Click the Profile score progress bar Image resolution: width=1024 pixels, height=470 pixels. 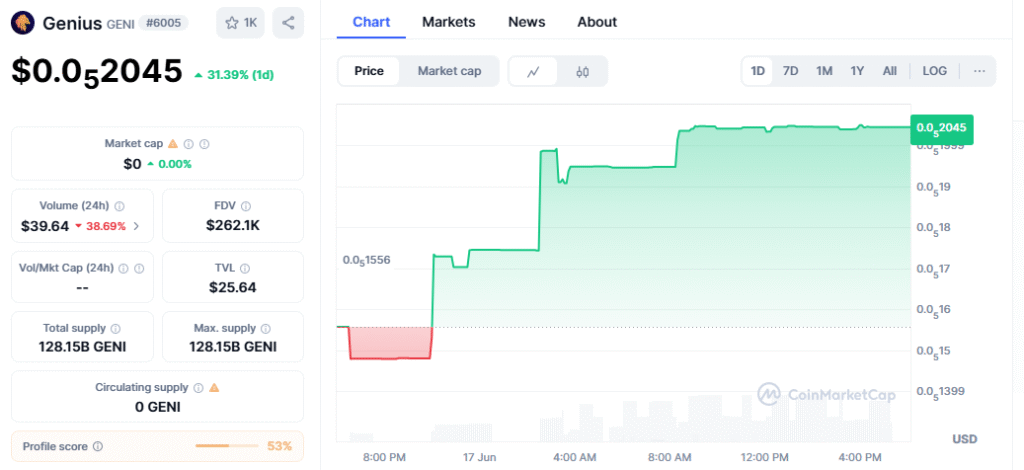[x=227, y=446]
